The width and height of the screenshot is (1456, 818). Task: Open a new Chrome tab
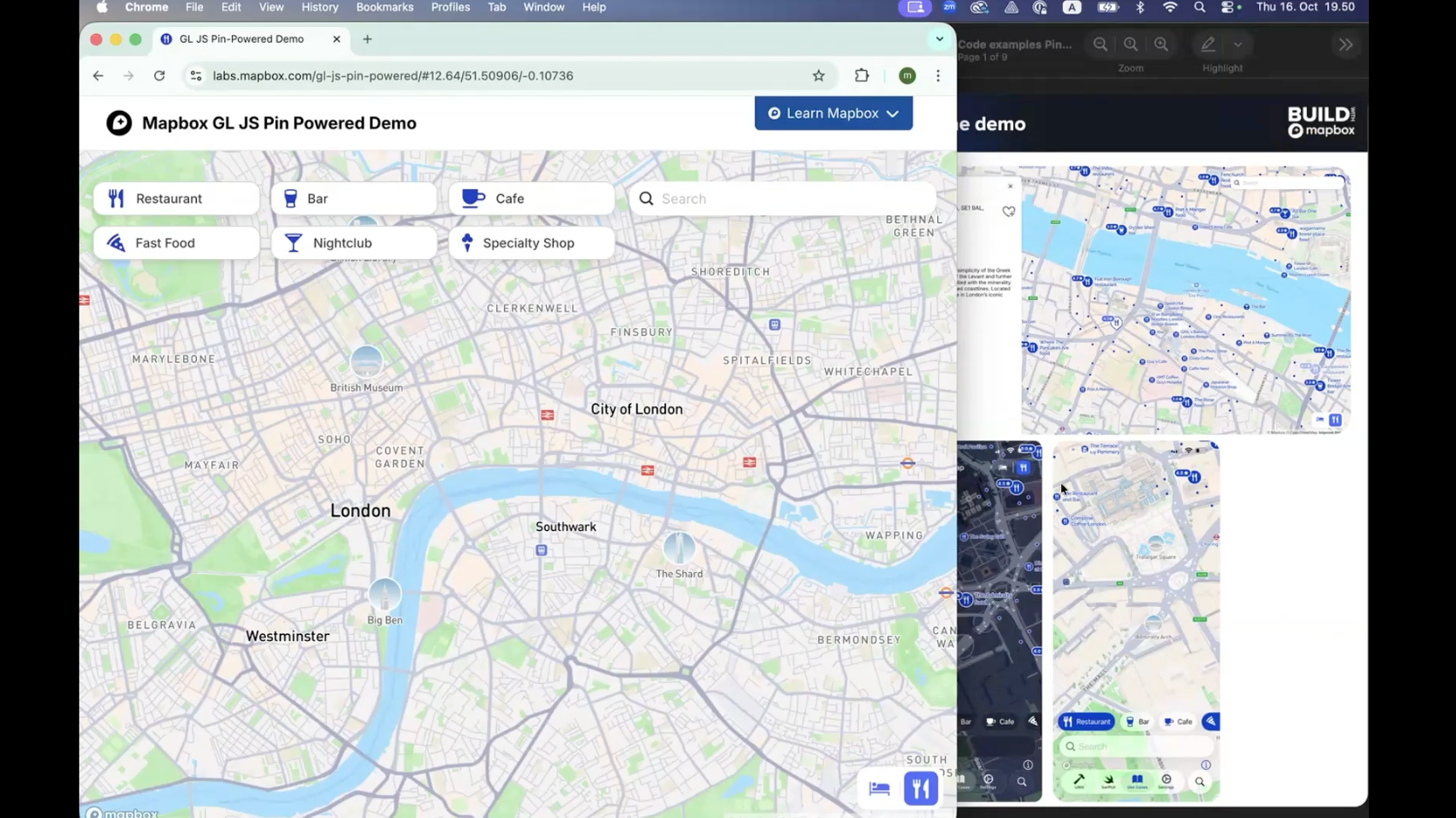point(367,39)
